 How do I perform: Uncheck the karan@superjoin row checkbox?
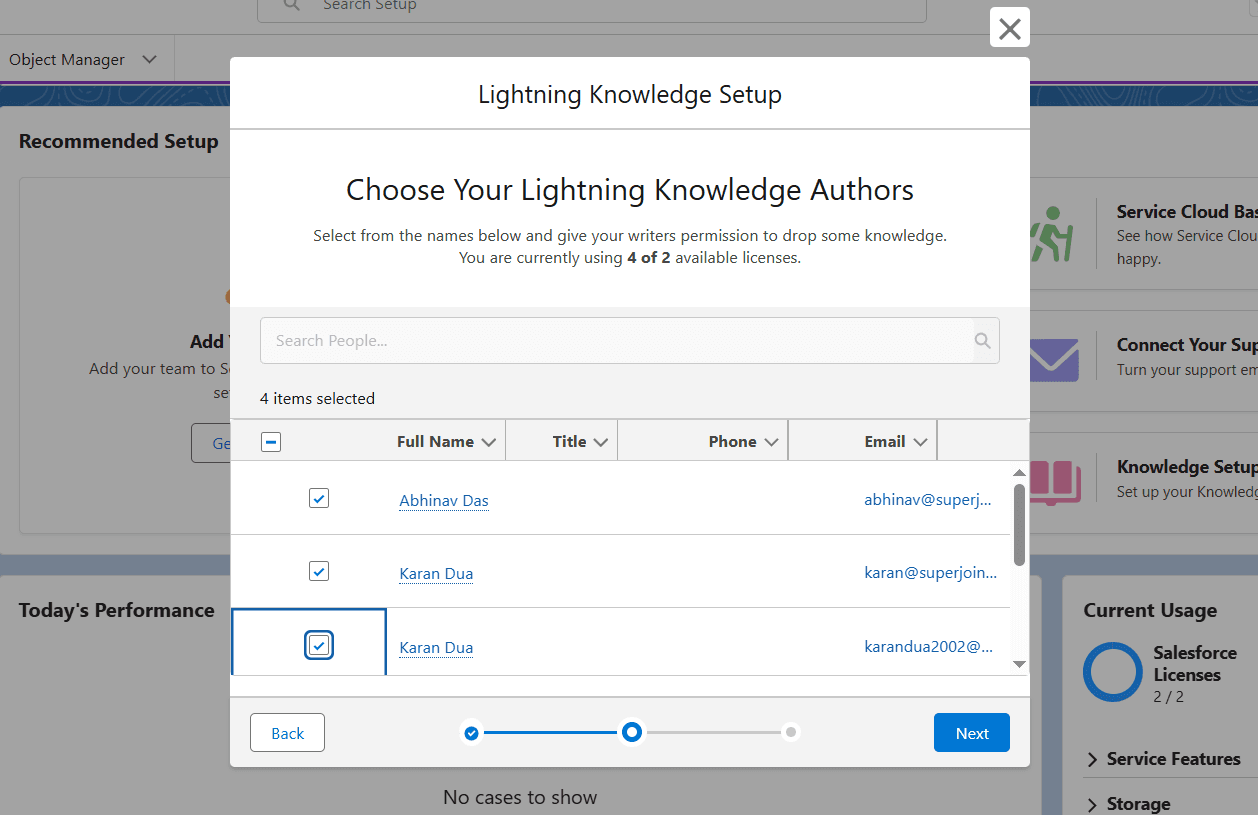point(319,571)
